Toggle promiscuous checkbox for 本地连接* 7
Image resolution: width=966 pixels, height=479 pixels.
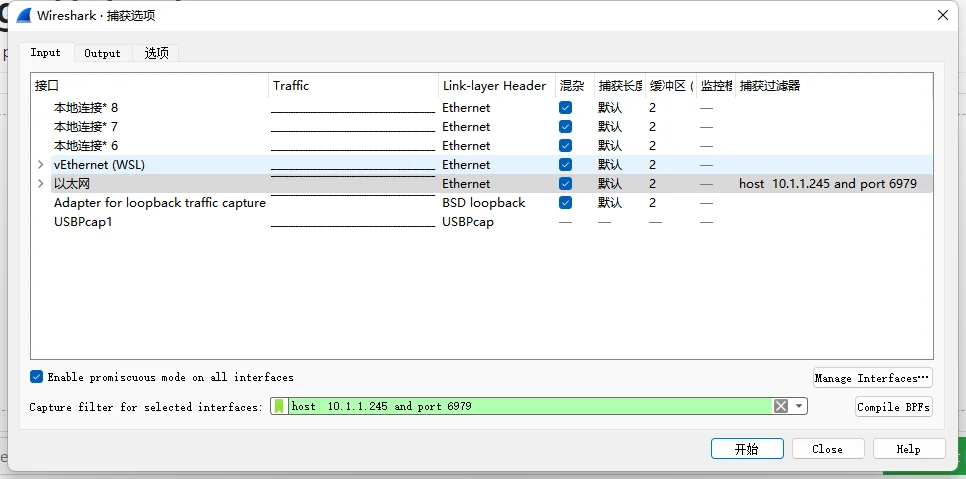coord(565,127)
